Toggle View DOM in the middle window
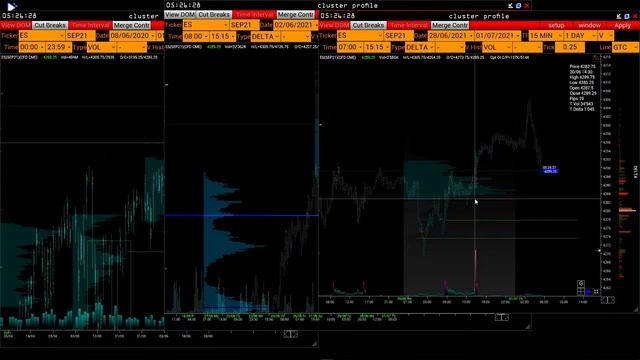Screen dimensions: 640x360 tap(180, 14)
